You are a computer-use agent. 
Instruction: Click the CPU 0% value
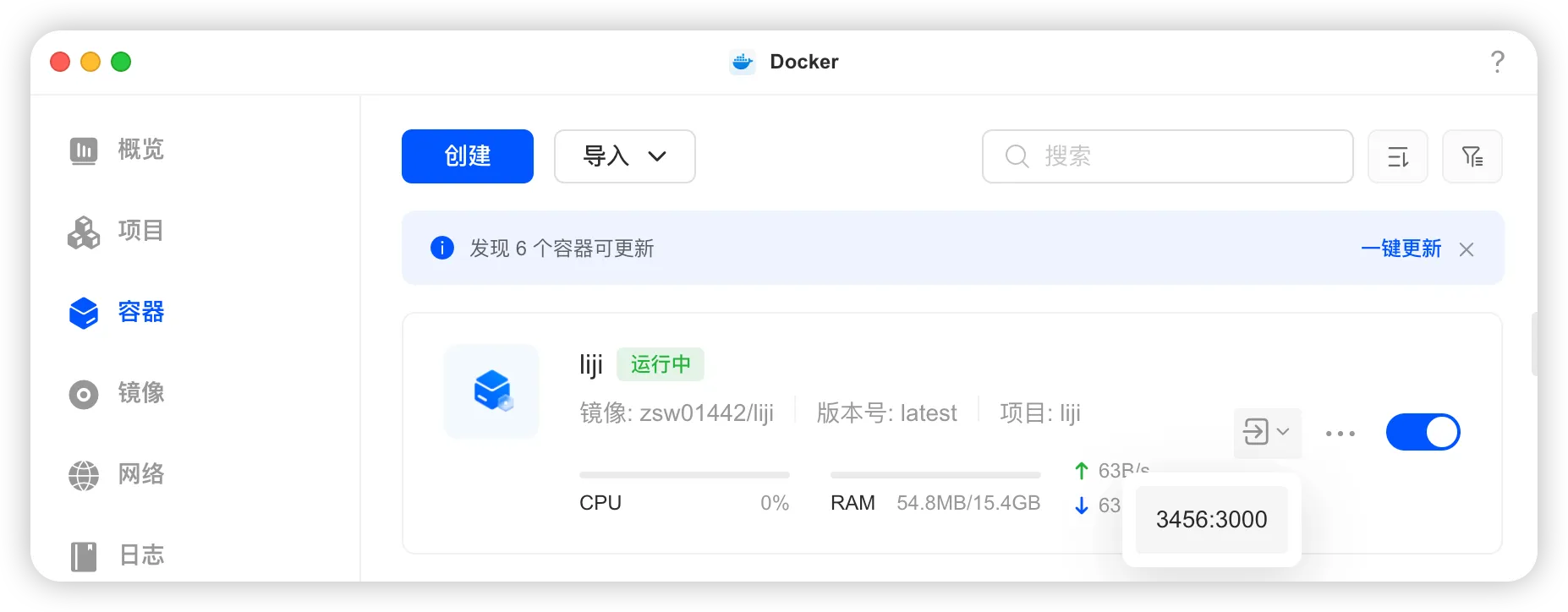coord(775,503)
